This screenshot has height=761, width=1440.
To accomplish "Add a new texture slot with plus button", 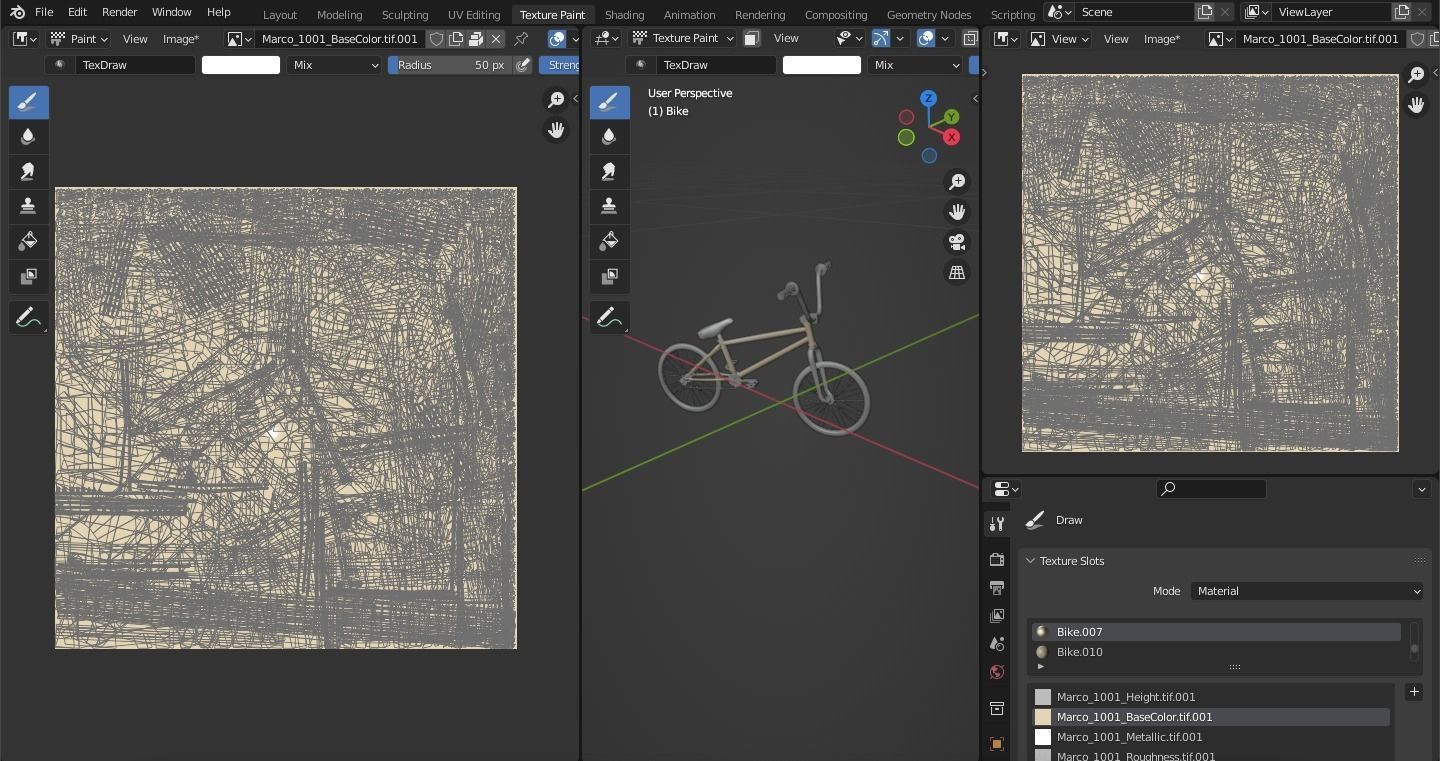I will [x=1414, y=692].
